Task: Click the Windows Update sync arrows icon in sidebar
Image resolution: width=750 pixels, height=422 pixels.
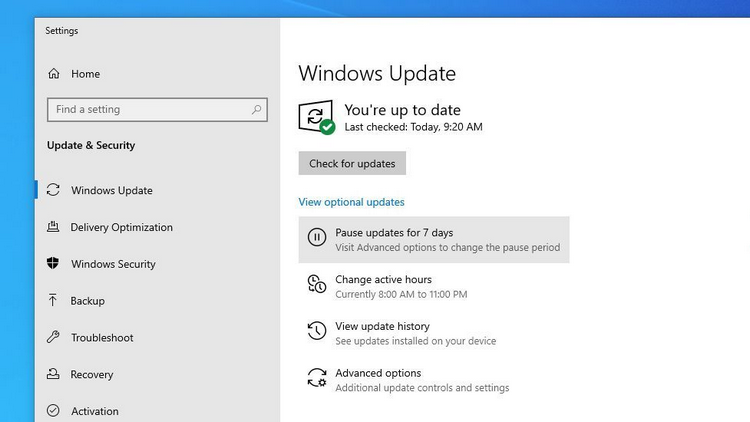Action: tap(53, 190)
